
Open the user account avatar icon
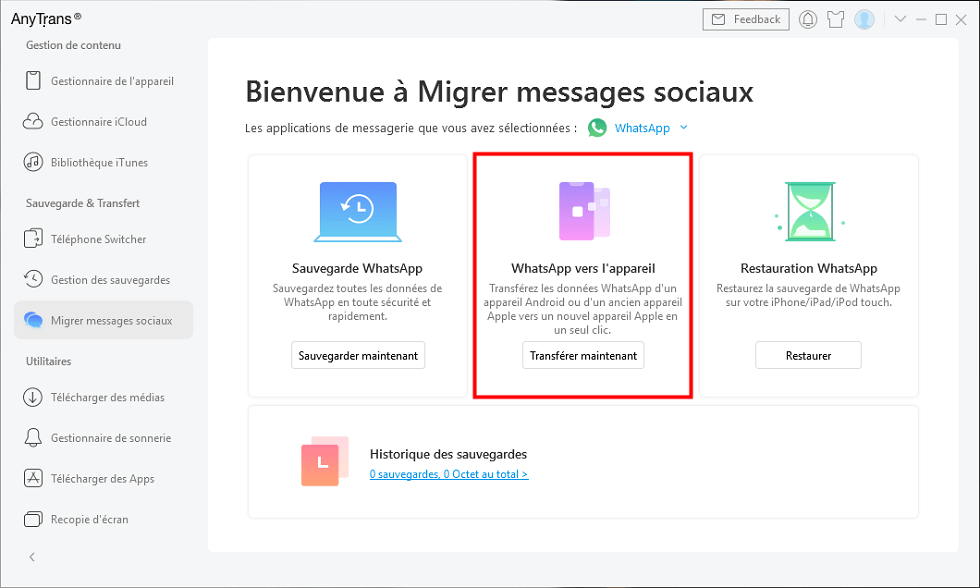tap(864, 19)
